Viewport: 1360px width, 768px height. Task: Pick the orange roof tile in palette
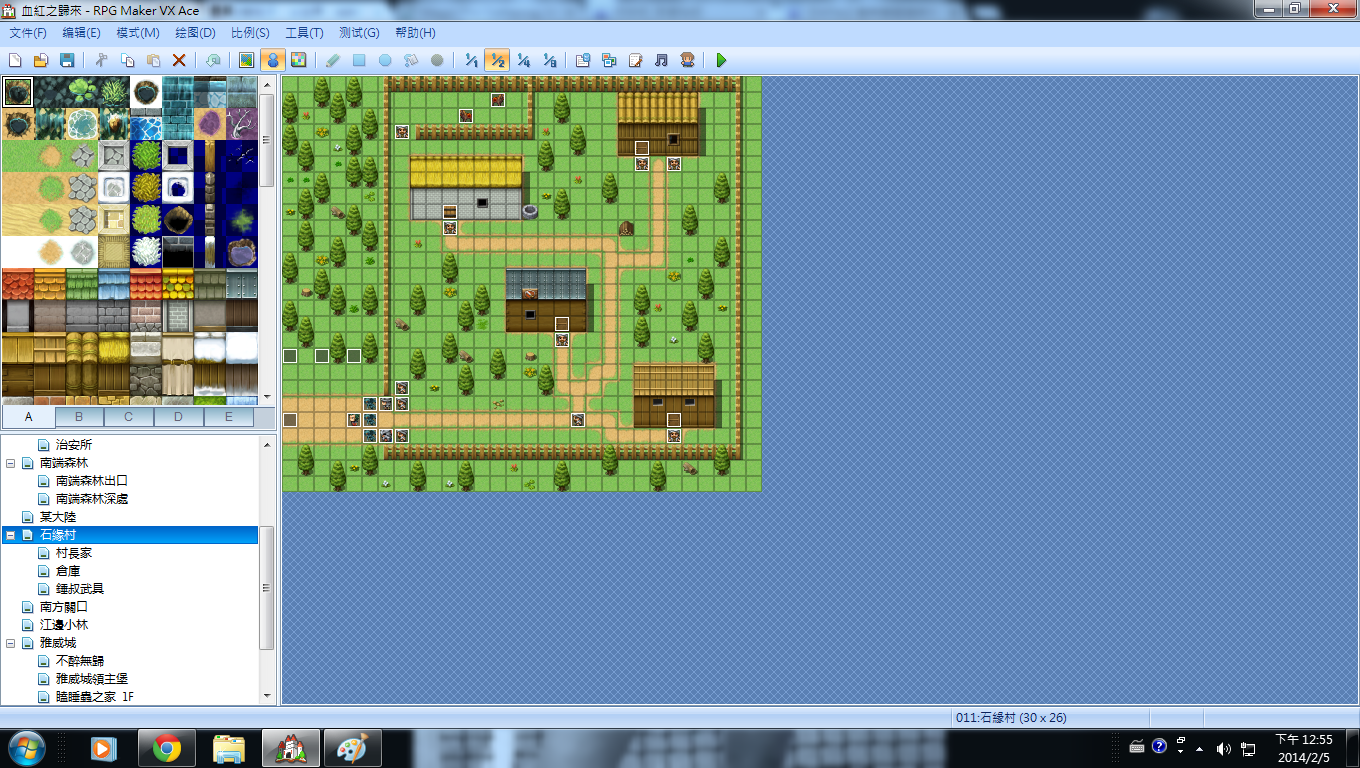pos(49,284)
